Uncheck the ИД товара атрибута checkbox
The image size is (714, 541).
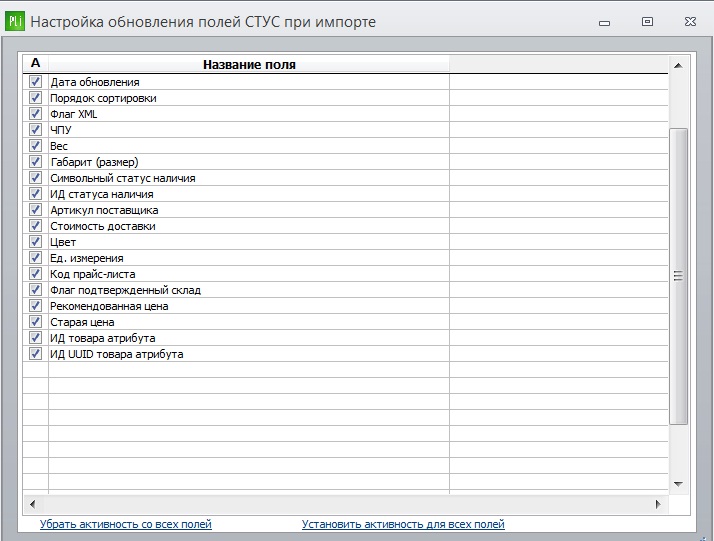tap(35, 337)
